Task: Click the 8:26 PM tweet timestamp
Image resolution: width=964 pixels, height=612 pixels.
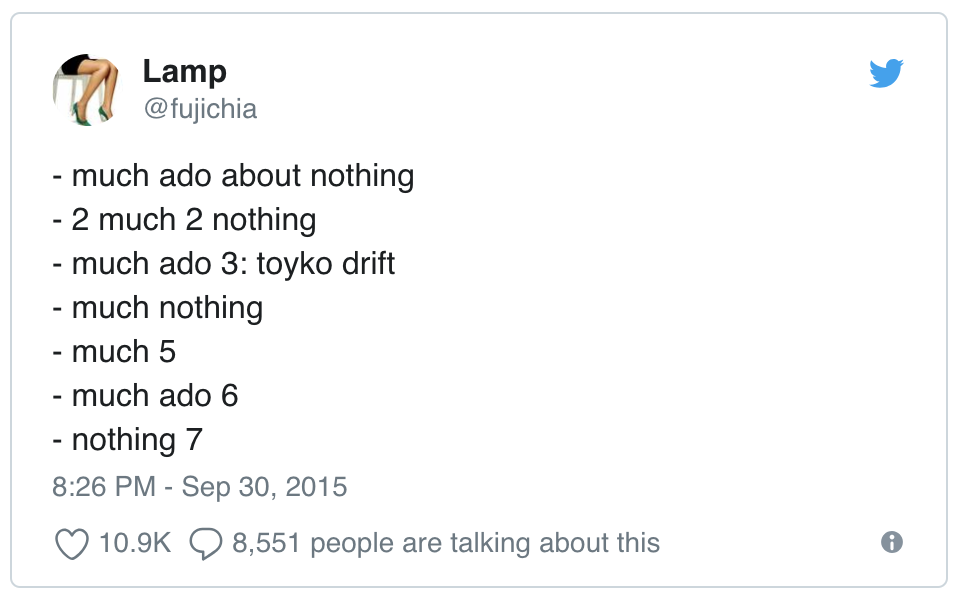Action: click(x=104, y=487)
